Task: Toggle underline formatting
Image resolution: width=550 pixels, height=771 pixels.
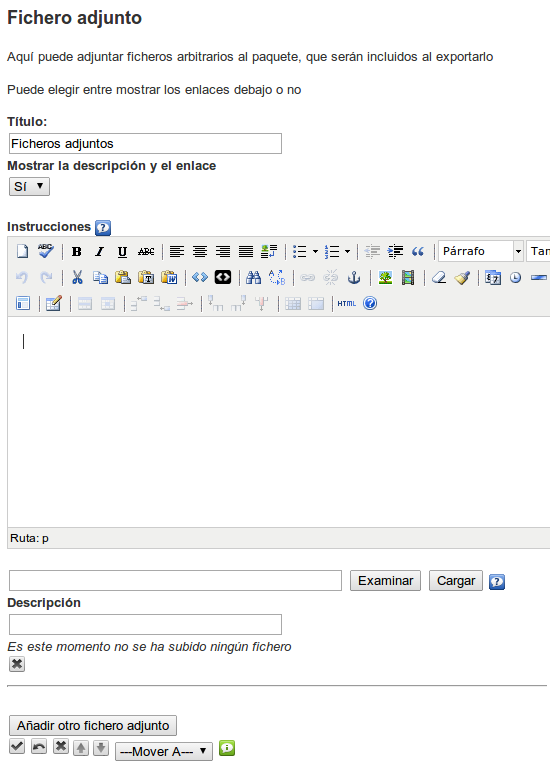Action: 122,252
